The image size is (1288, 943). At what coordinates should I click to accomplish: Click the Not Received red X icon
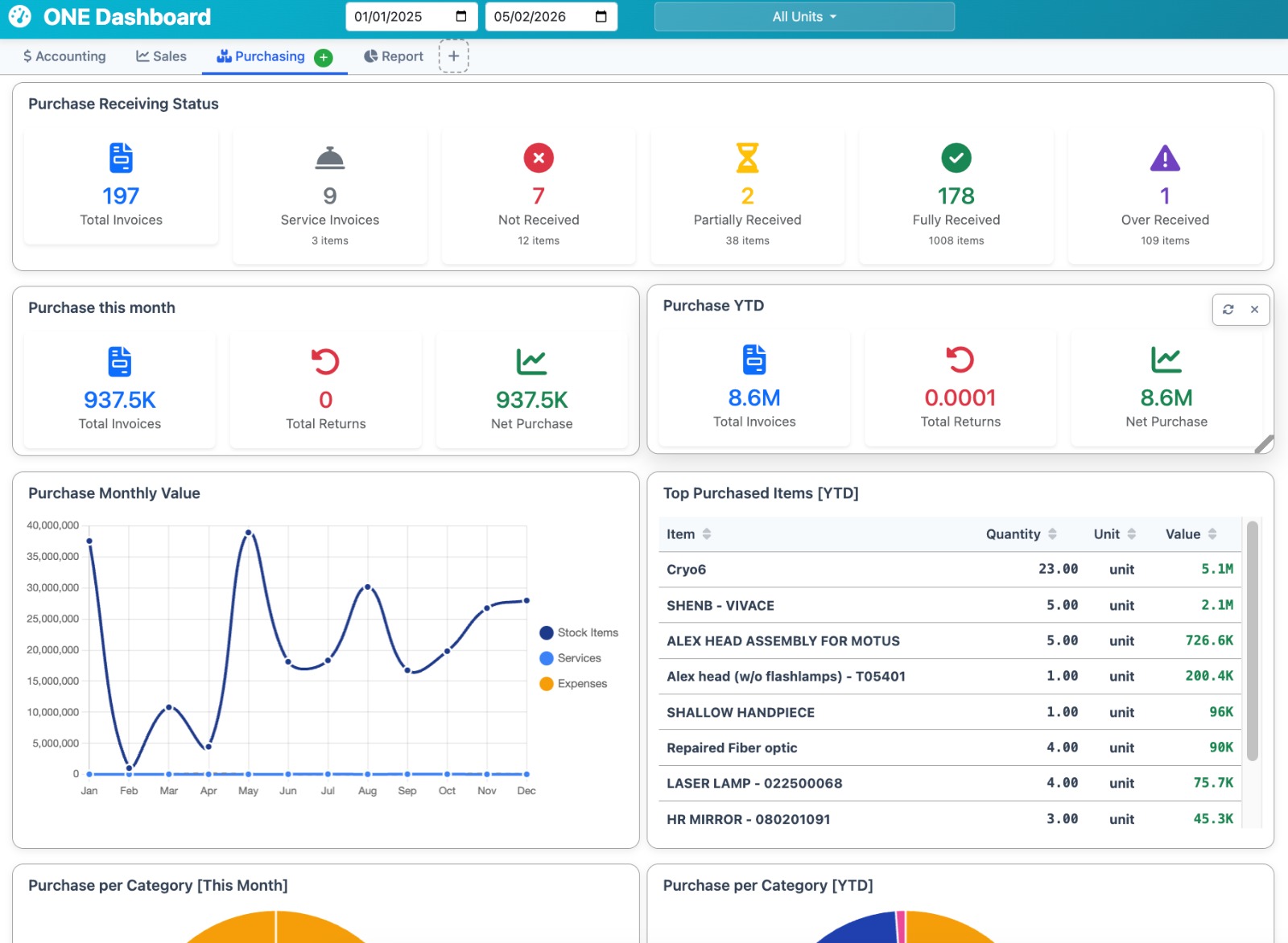click(539, 158)
